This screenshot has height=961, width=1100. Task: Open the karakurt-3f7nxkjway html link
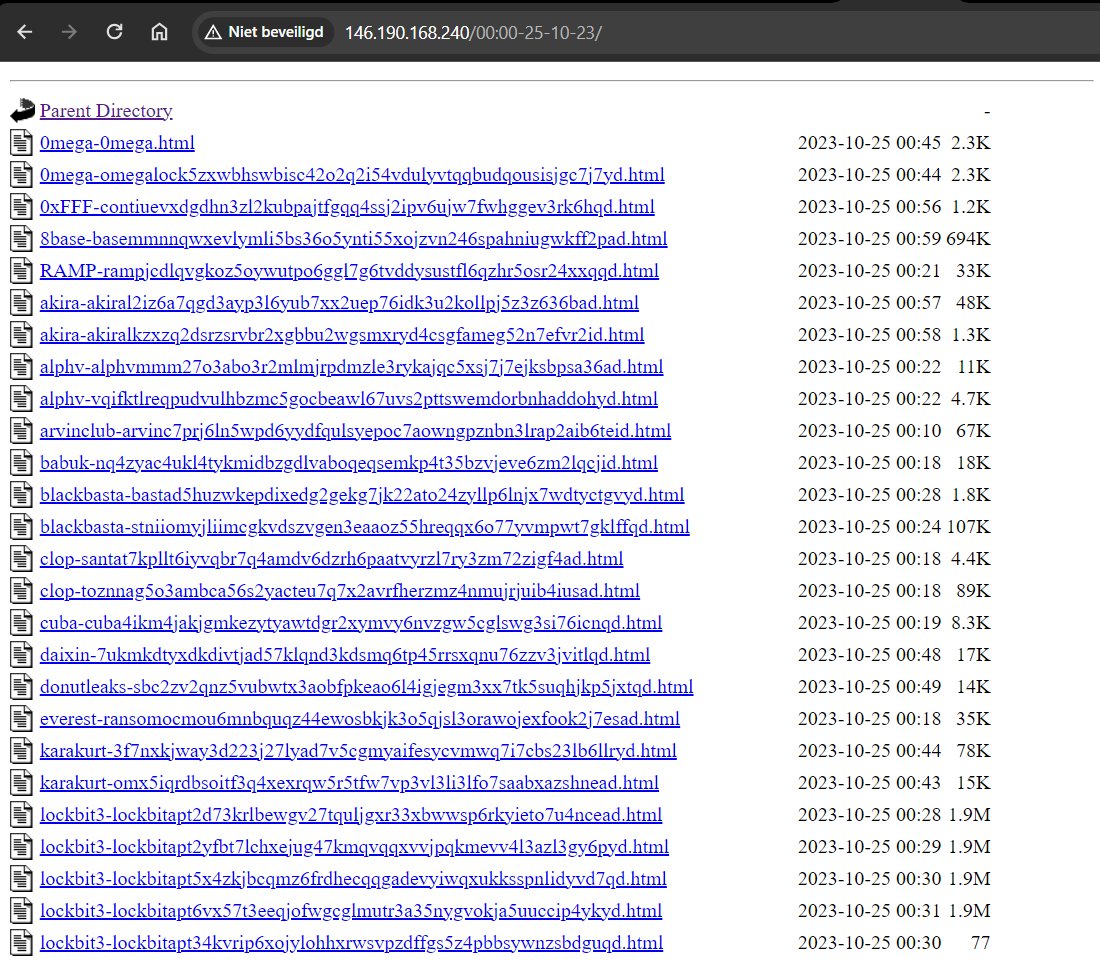tap(358, 751)
